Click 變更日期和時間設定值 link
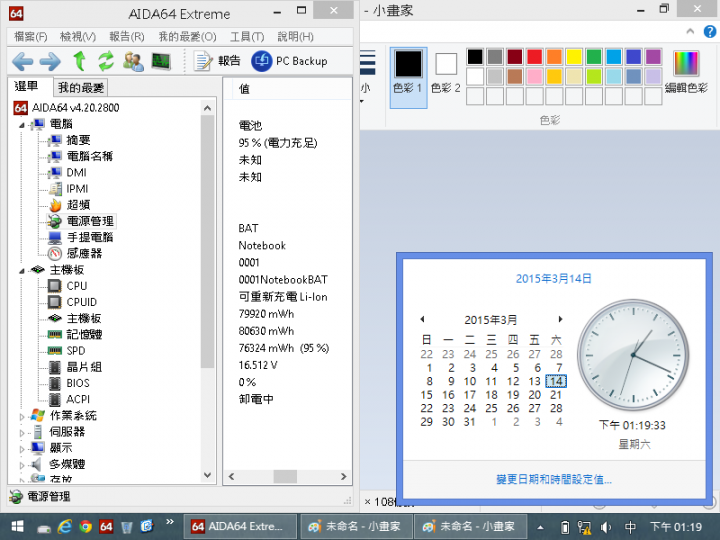 coord(554,480)
